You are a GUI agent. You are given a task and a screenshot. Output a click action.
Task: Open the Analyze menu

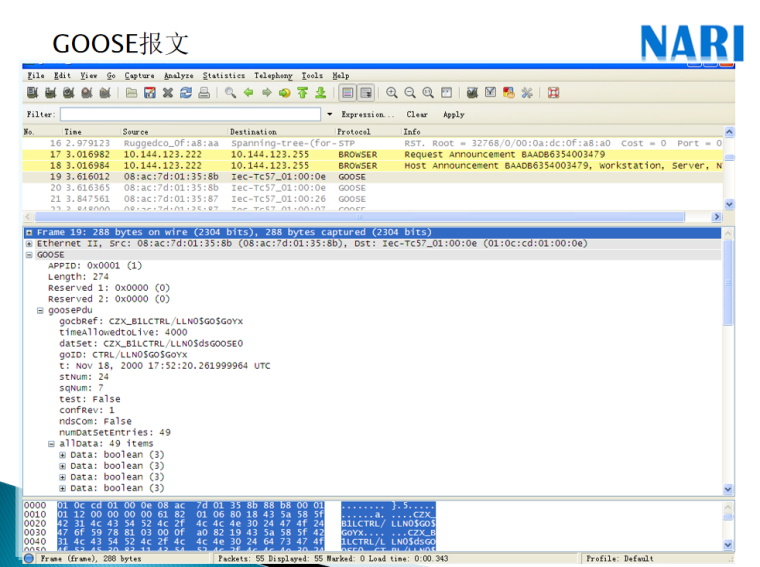pyautogui.click(x=179, y=75)
